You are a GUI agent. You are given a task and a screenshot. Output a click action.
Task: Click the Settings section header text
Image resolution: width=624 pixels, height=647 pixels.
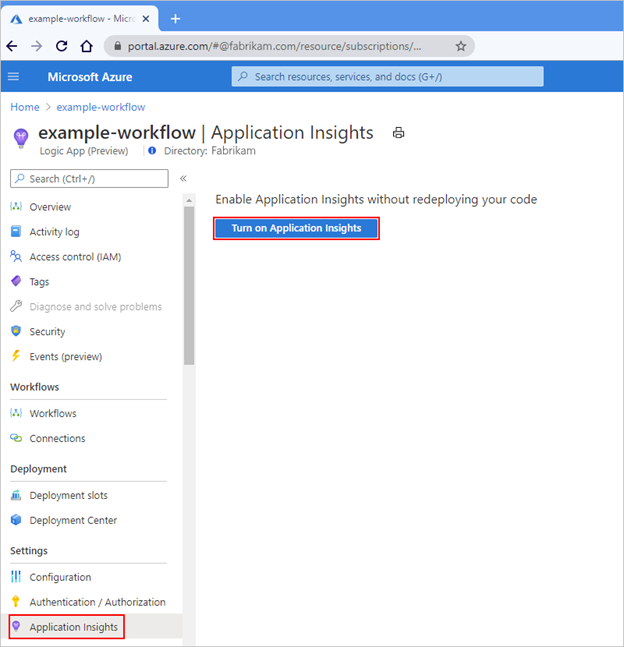click(x=29, y=551)
